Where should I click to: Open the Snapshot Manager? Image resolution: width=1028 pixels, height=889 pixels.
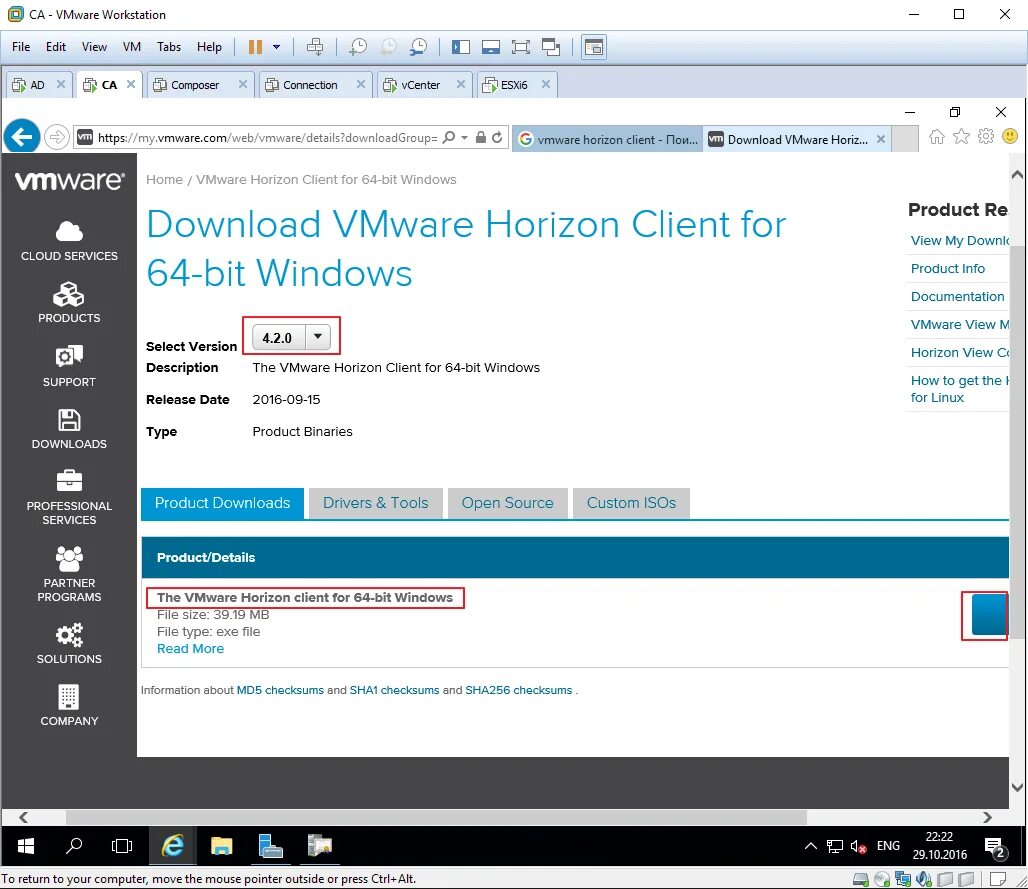417,46
